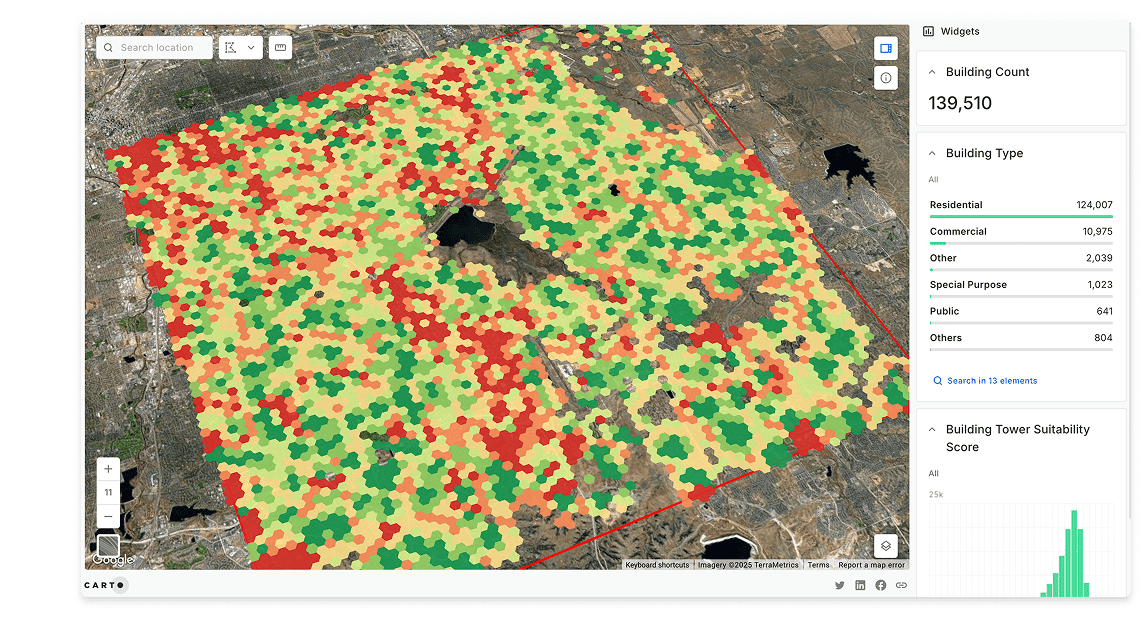
Task: Collapse the Building Count widget
Action: tap(932, 72)
